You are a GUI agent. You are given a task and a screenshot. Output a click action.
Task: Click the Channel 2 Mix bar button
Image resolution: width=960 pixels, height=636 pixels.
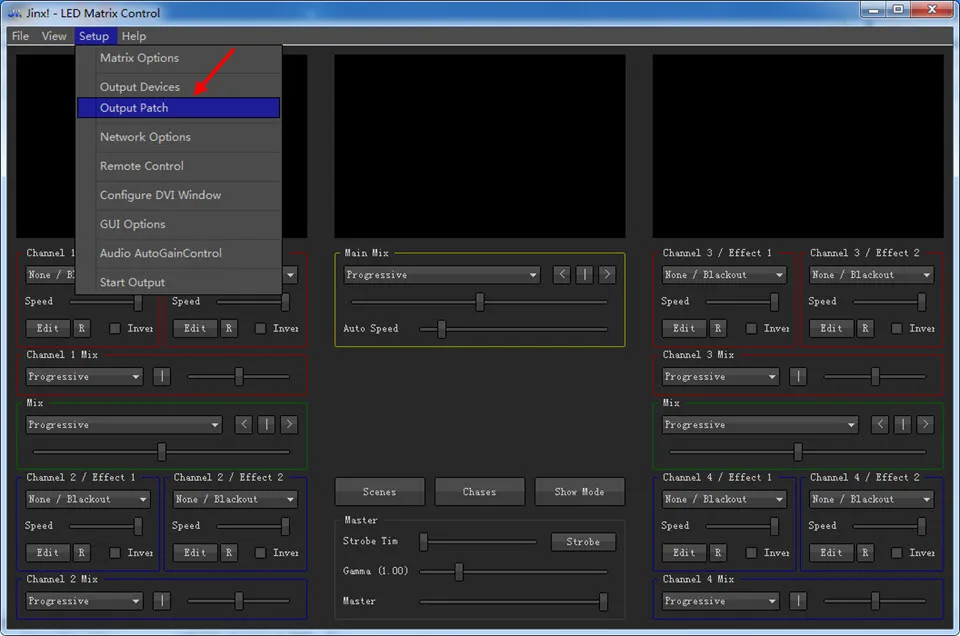pyautogui.click(x=162, y=600)
